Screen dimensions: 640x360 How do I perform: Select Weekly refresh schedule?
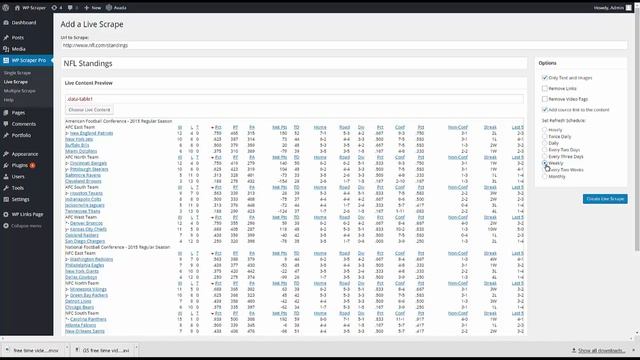click(x=544, y=163)
